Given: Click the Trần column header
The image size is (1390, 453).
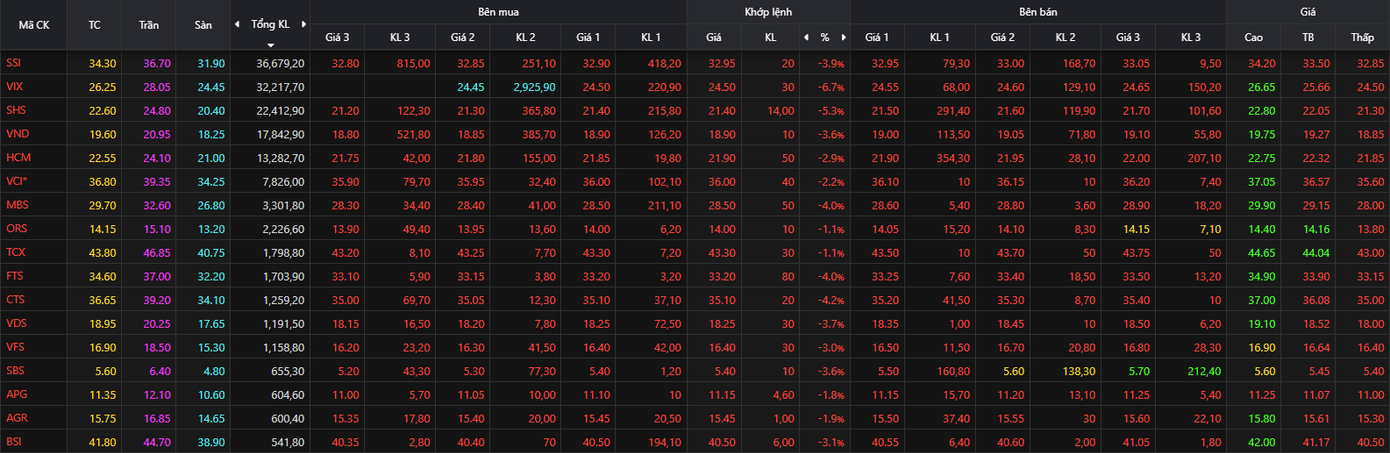Looking at the screenshot, I should [149, 25].
